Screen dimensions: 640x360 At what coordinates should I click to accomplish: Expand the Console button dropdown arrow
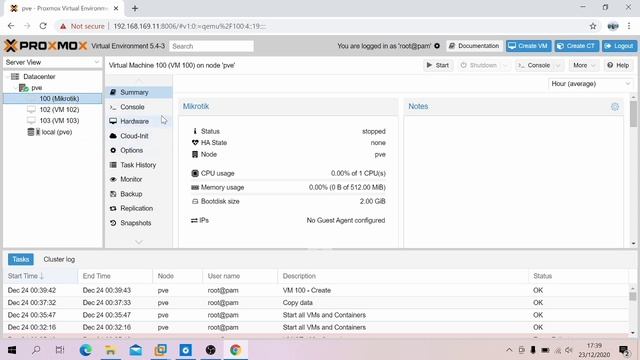[558, 65]
